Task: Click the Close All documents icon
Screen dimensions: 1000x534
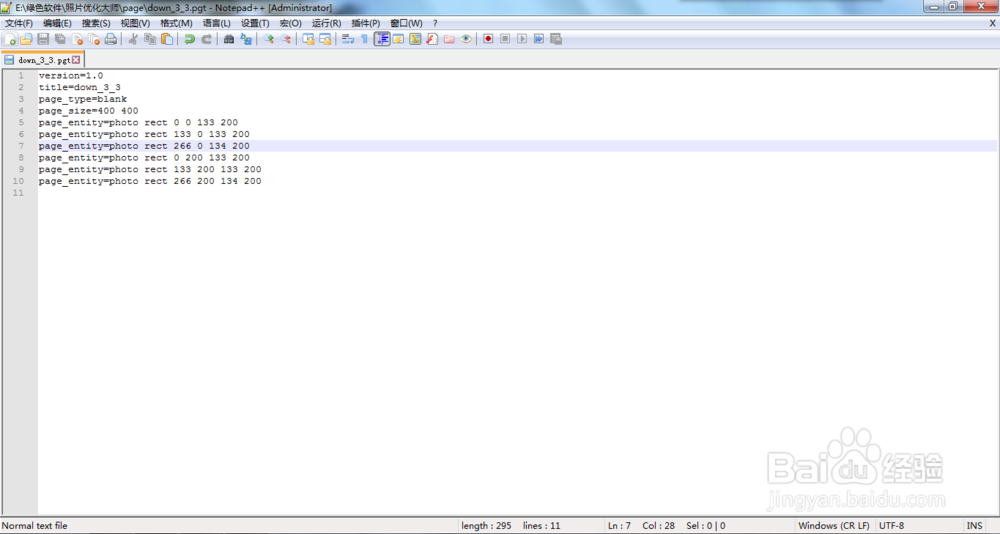Action: point(94,39)
